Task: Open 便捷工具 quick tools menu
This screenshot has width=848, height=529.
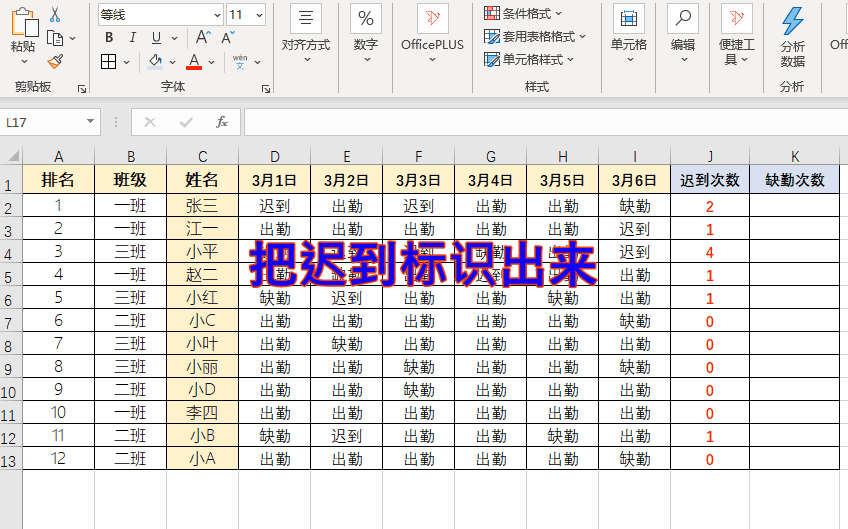Action: (737, 35)
